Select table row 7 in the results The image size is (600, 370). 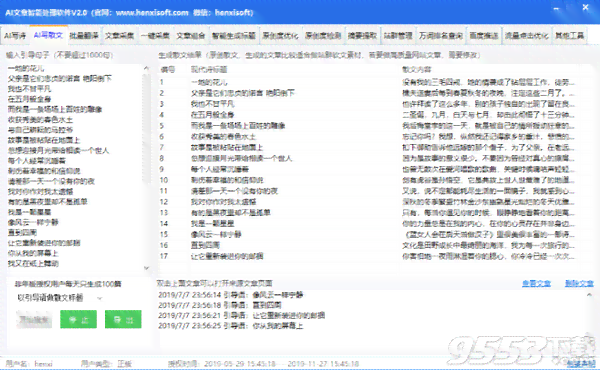[368, 147]
